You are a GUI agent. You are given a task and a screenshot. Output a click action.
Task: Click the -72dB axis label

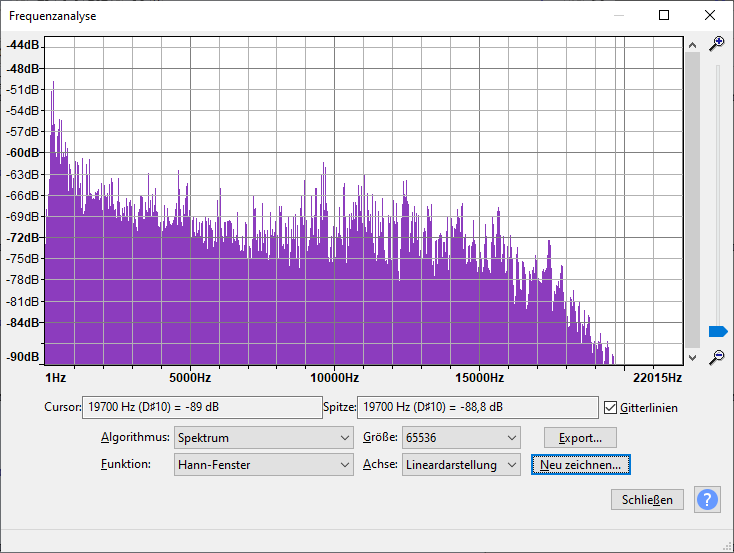23,237
